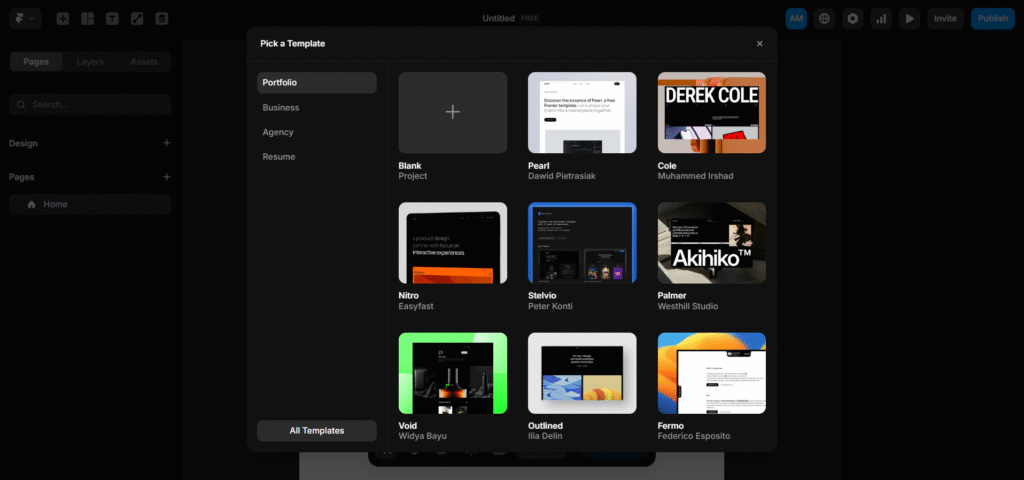Select the Resume category
This screenshot has width=1024, height=480.
317,157
